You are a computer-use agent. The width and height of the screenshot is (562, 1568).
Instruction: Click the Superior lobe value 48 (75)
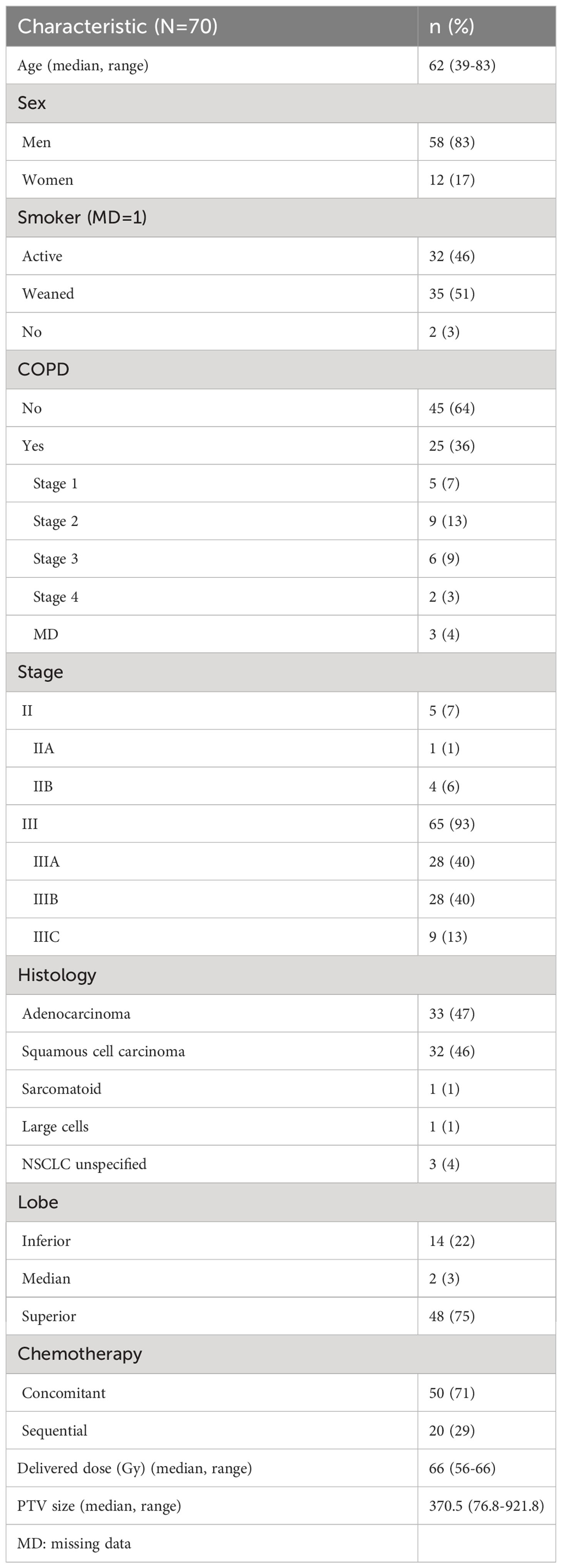coord(452,1317)
